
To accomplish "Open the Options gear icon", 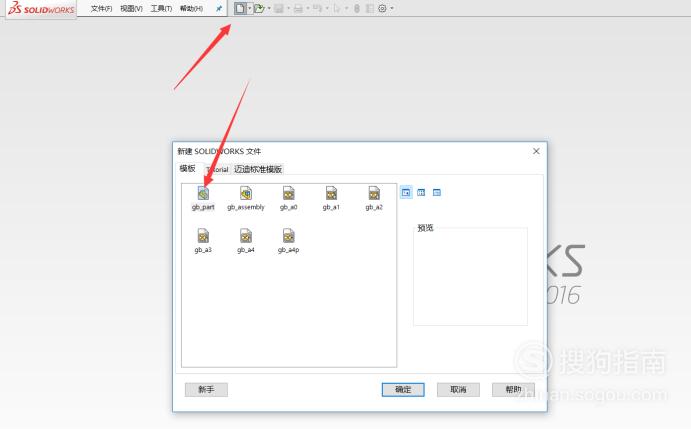I will tap(383, 8).
